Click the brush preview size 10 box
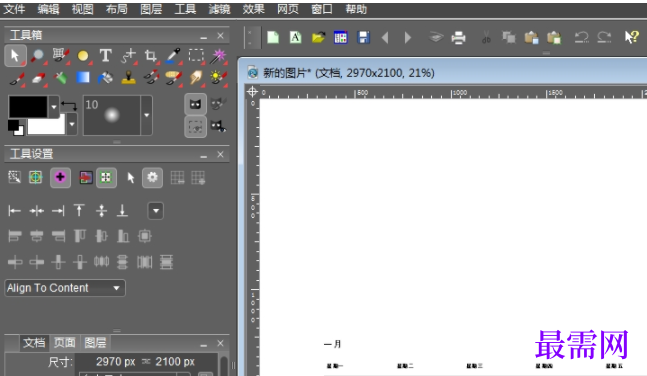Image resolution: width=647 pixels, height=376 pixels. [x=112, y=116]
